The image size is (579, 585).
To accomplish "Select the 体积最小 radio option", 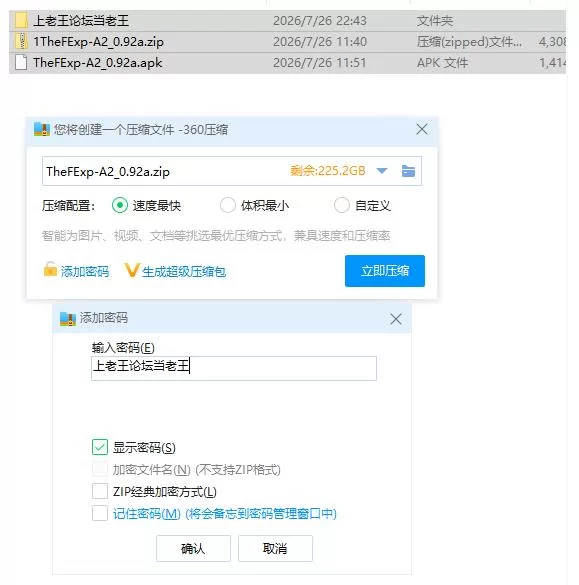I will tap(228, 205).
